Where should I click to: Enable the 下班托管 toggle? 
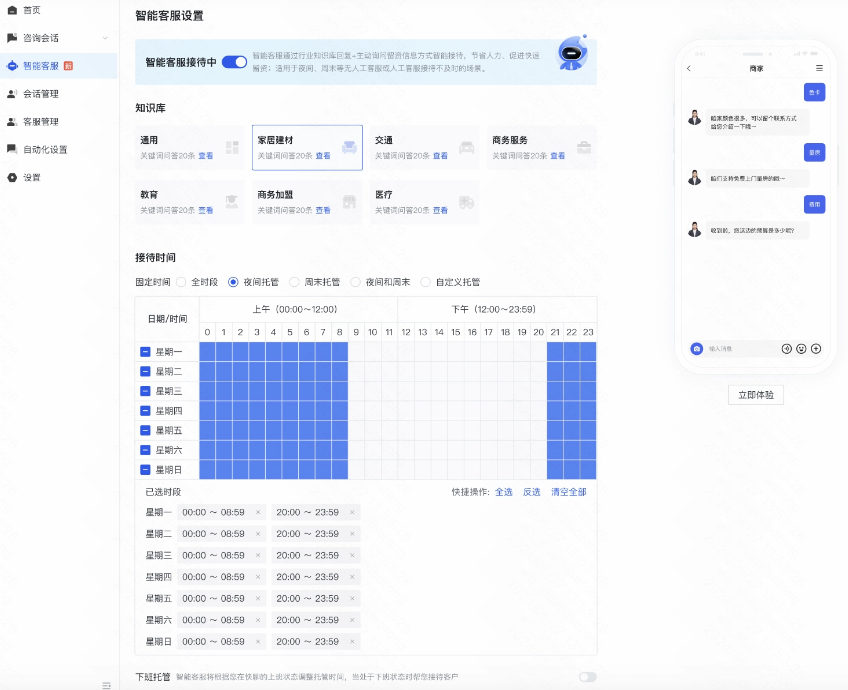[587, 677]
